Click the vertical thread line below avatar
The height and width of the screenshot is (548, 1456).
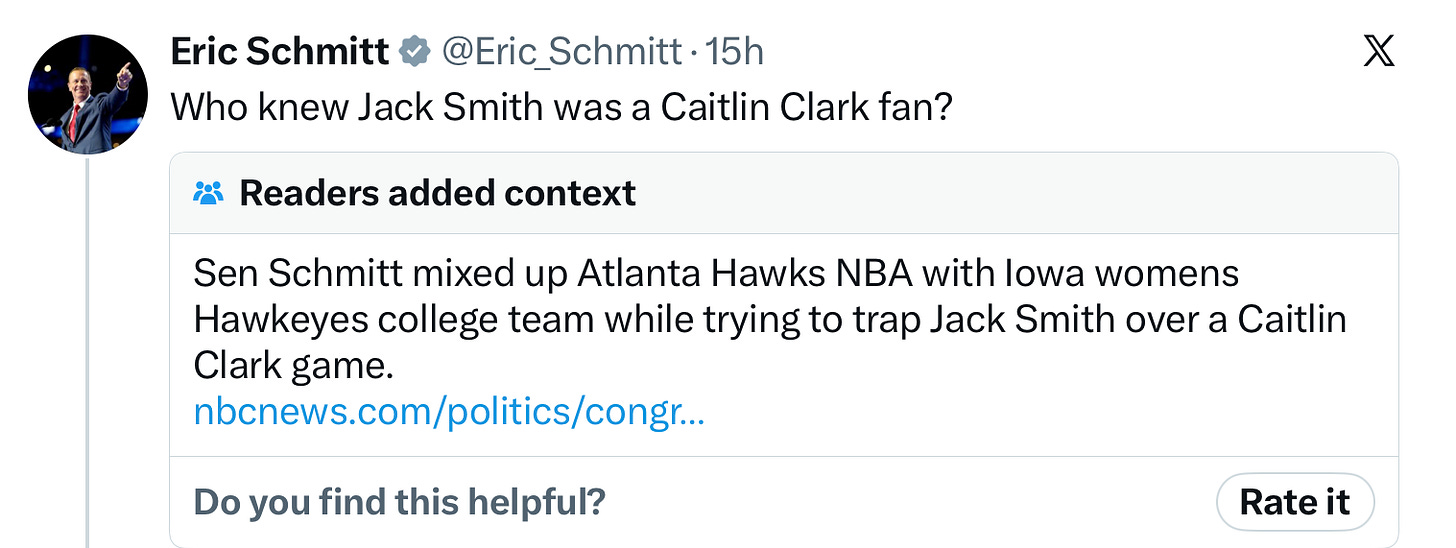tap(88, 352)
